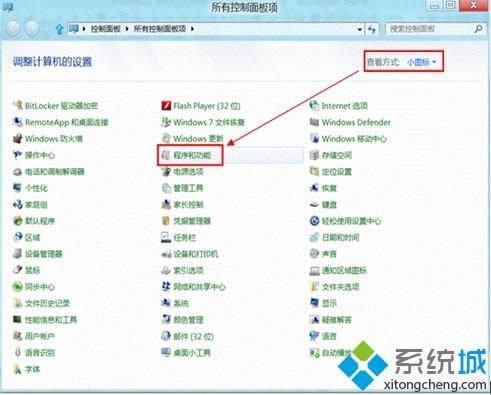Click the Windows 移动中心 icon
Image resolution: width=491 pixels, height=395 pixels.
[314, 138]
